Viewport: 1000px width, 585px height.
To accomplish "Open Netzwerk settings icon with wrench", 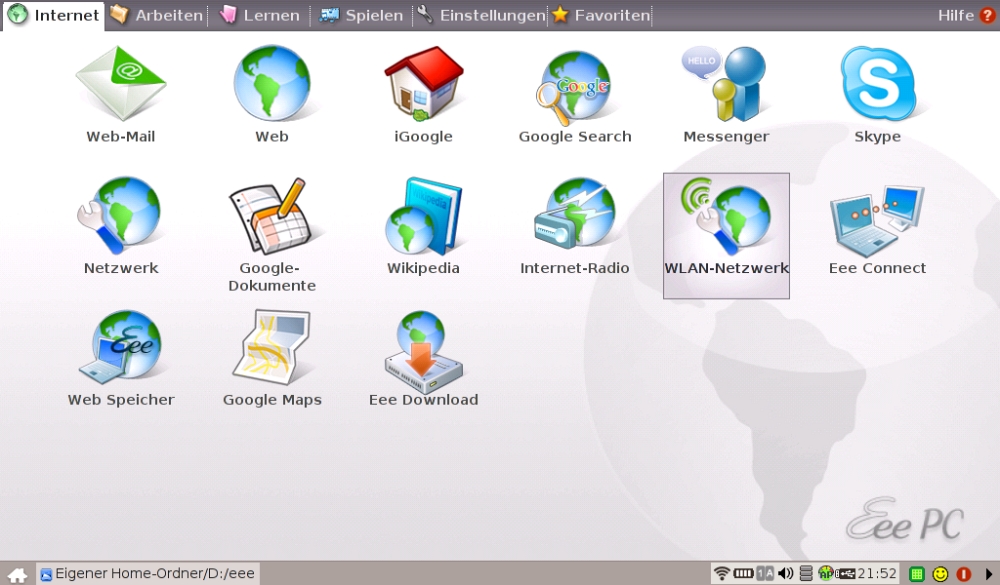I will coord(121,216).
